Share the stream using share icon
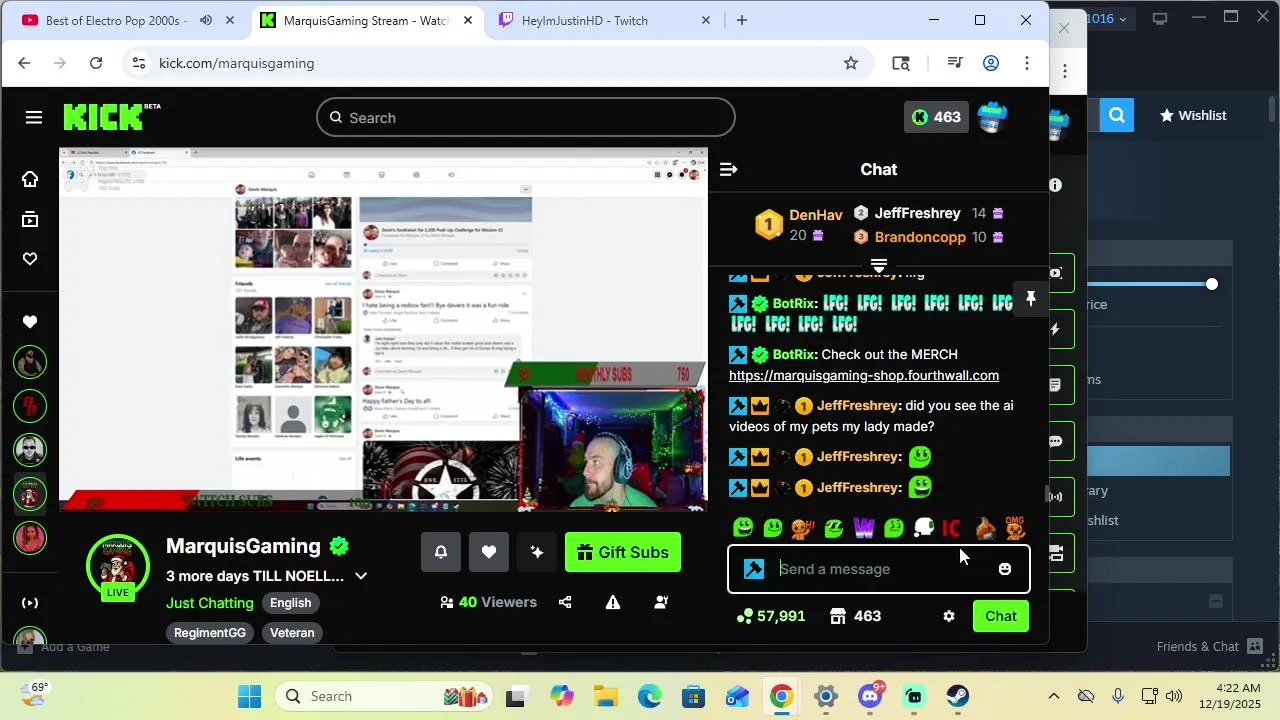Image resolution: width=1280 pixels, height=720 pixels. point(565,602)
